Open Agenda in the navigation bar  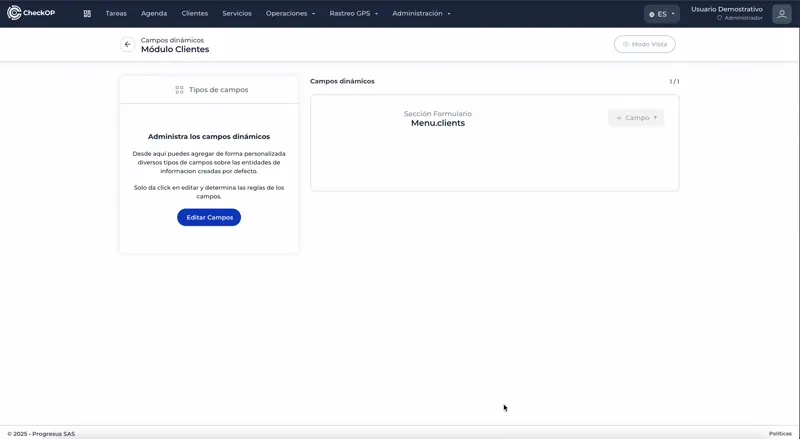point(154,13)
